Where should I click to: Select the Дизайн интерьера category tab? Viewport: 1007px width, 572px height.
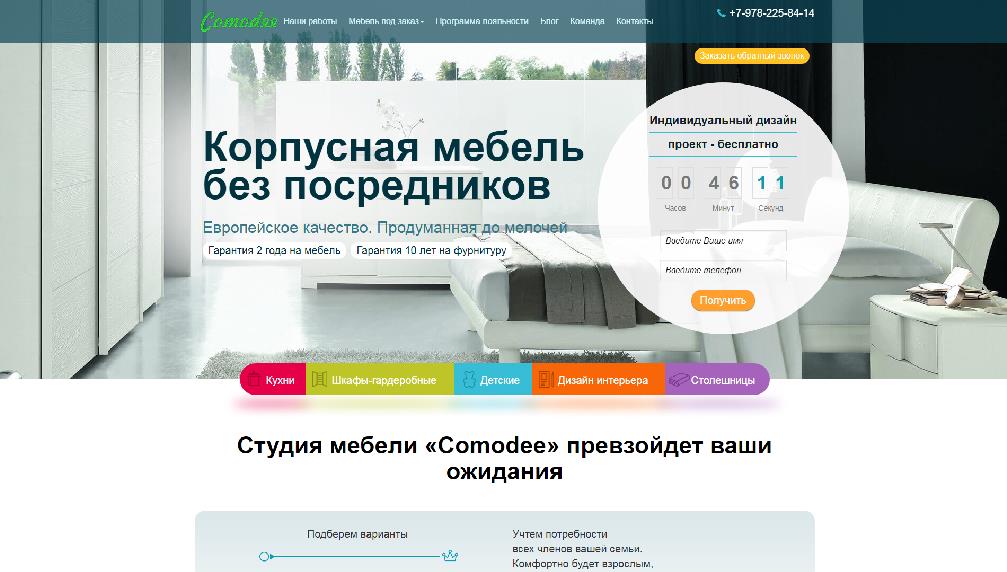click(598, 379)
